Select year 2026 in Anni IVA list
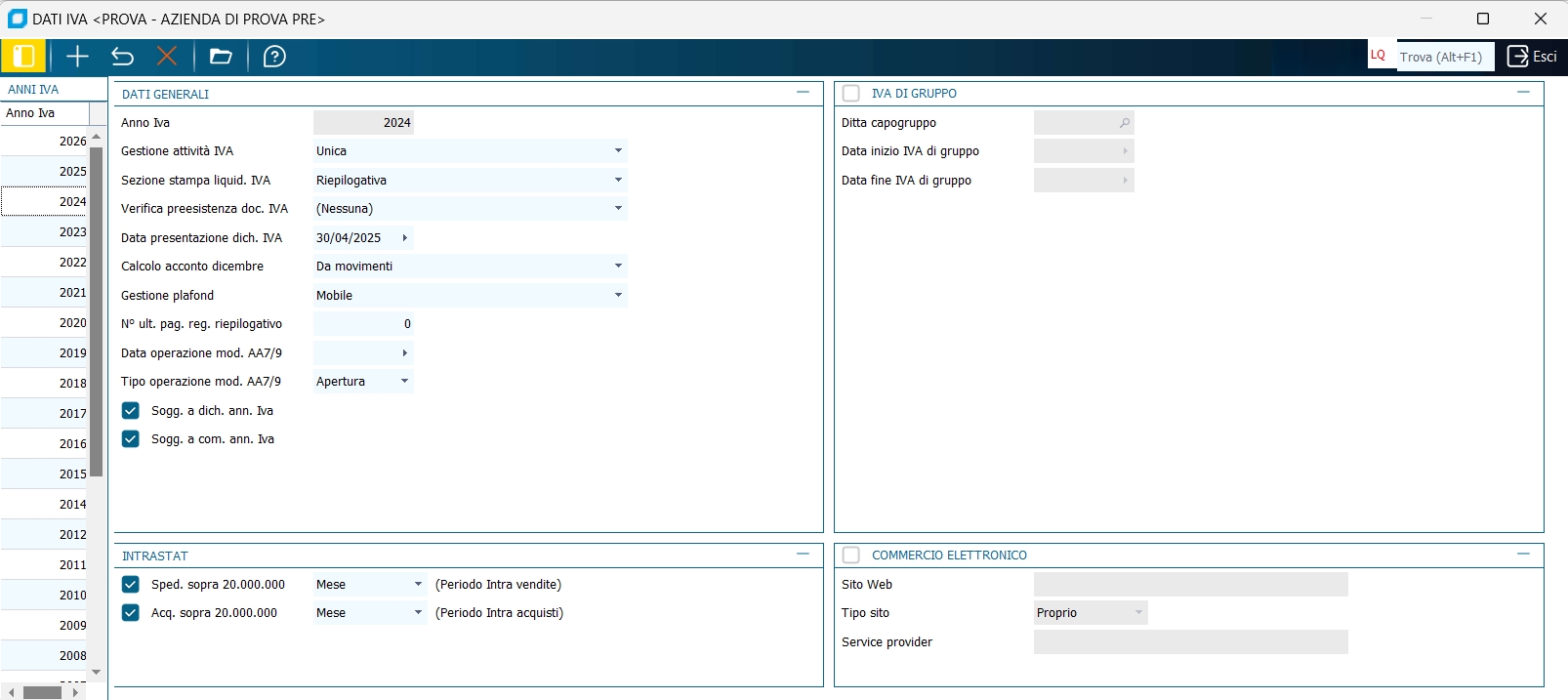 tap(45, 142)
